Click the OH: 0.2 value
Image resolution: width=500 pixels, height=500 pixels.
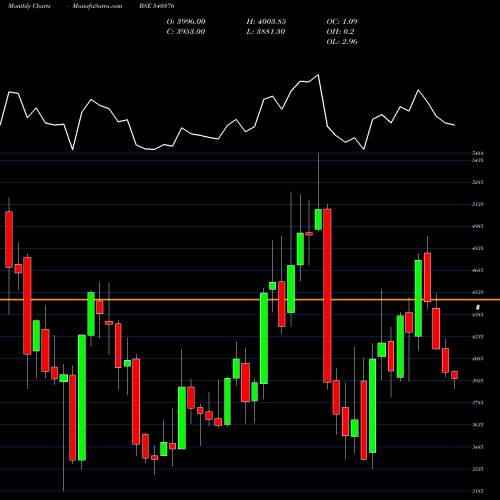pyautogui.click(x=340, y=32)
